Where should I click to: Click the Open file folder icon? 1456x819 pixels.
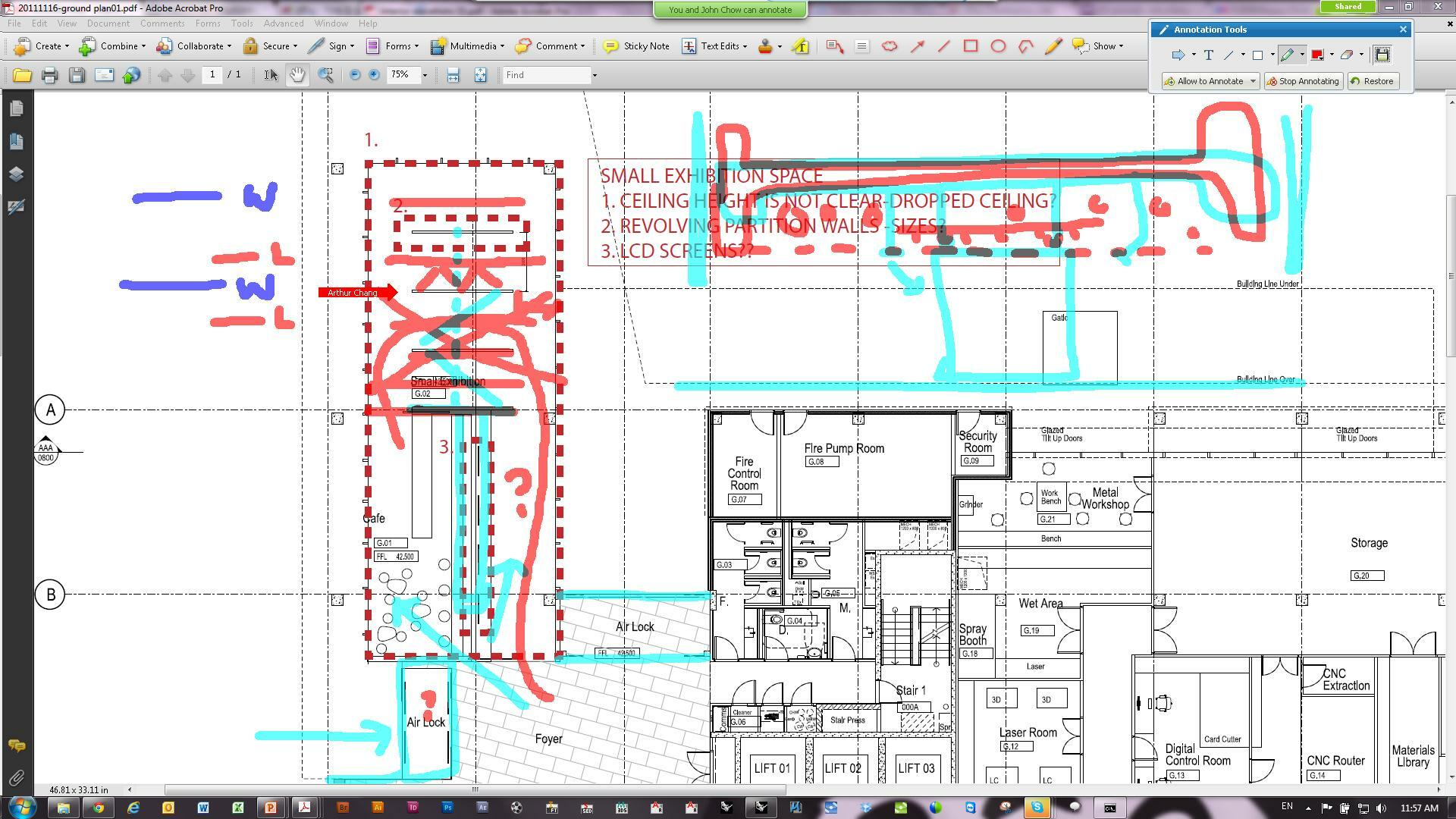(22, 75)
